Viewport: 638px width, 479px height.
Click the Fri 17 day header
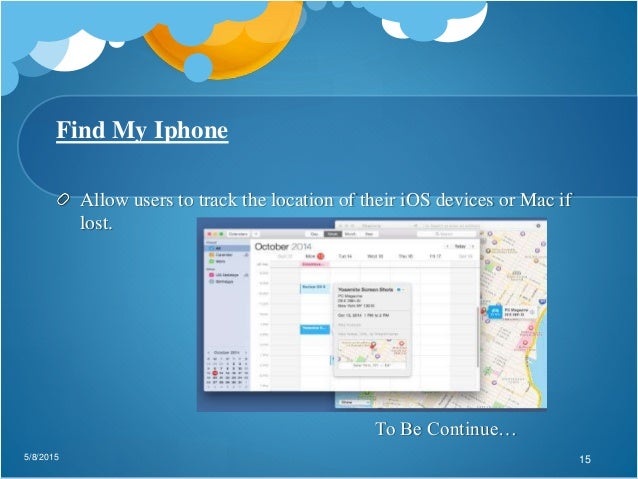point(435,256)
